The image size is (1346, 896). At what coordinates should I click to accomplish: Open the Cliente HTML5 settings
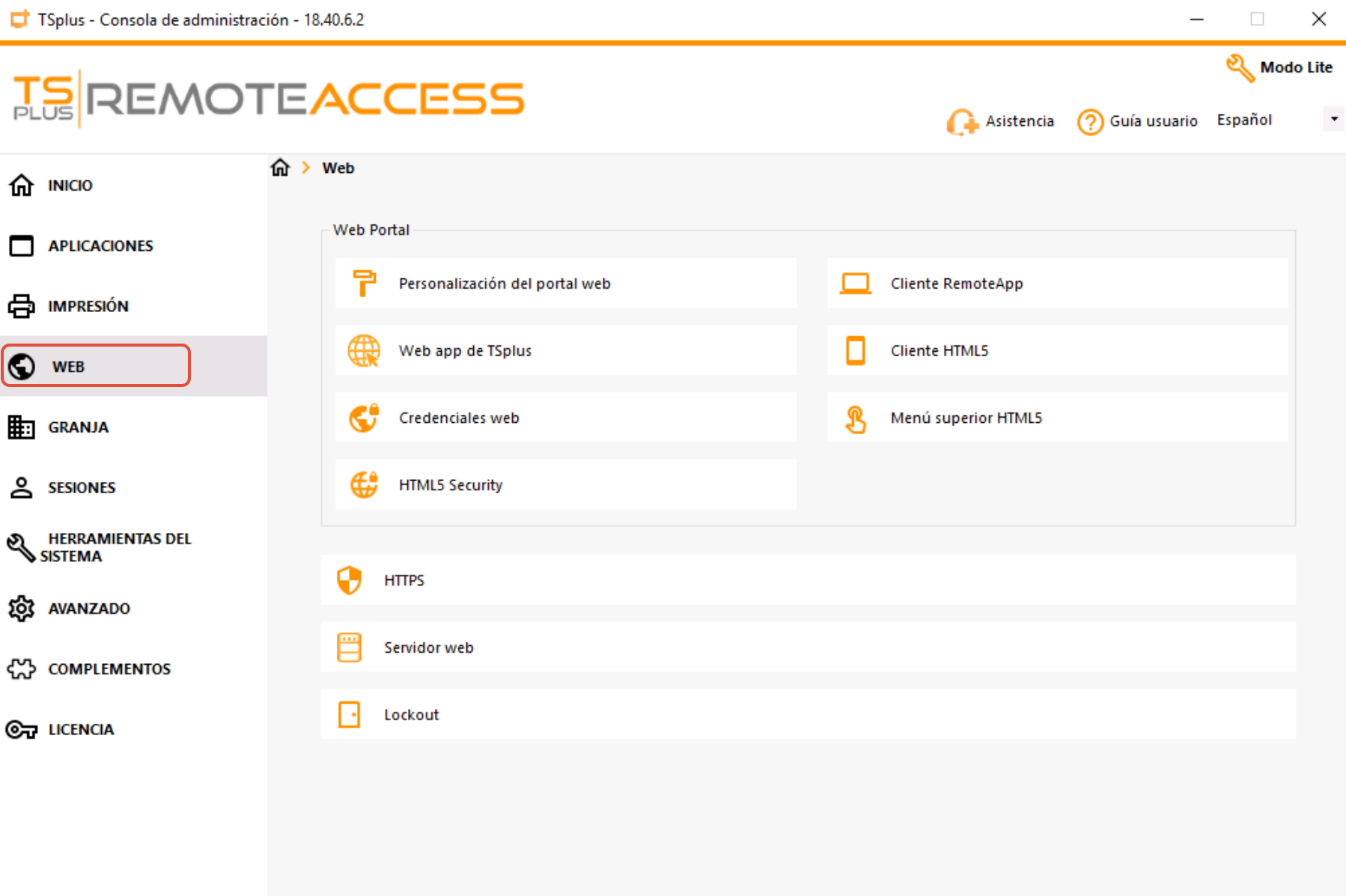tap(1057, 350)
